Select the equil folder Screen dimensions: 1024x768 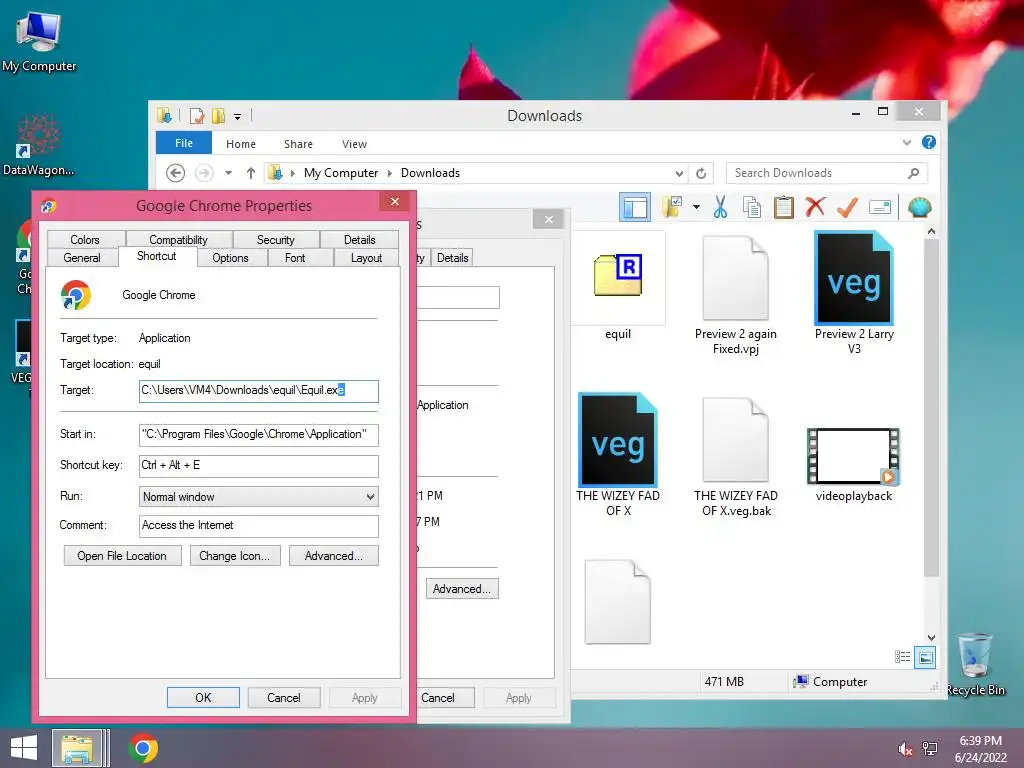[618, 287]
